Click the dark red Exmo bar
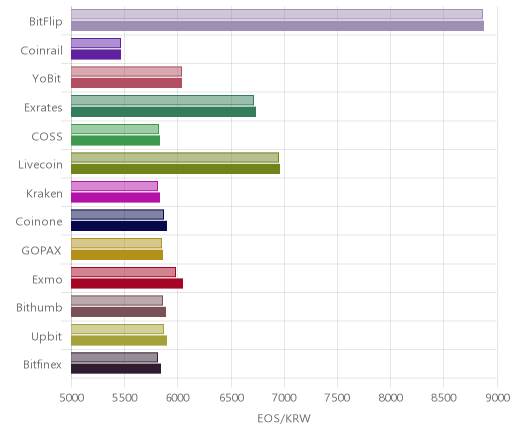Viewport: 512px width, 436px height. coord(127,284)
